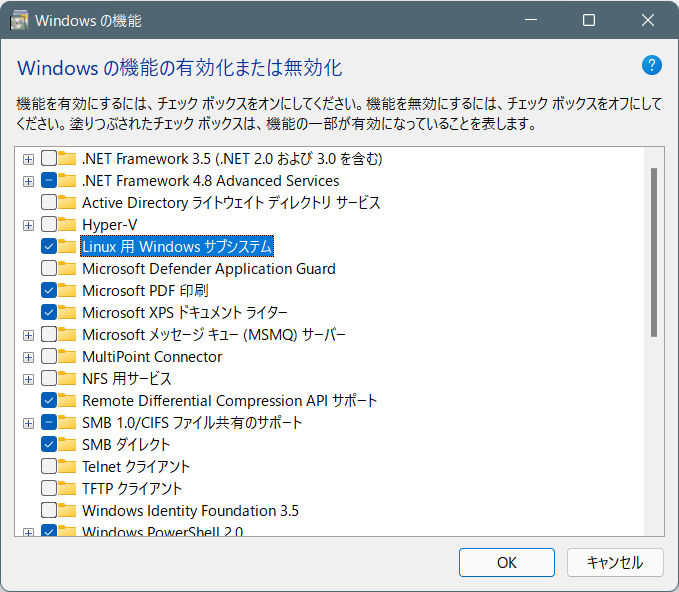Image resolution: width=679 pixels, height=592 pixels.
Task: Check Active Directory ライトウェイト ディレクトリ サービス
Action: coord(49,202)
